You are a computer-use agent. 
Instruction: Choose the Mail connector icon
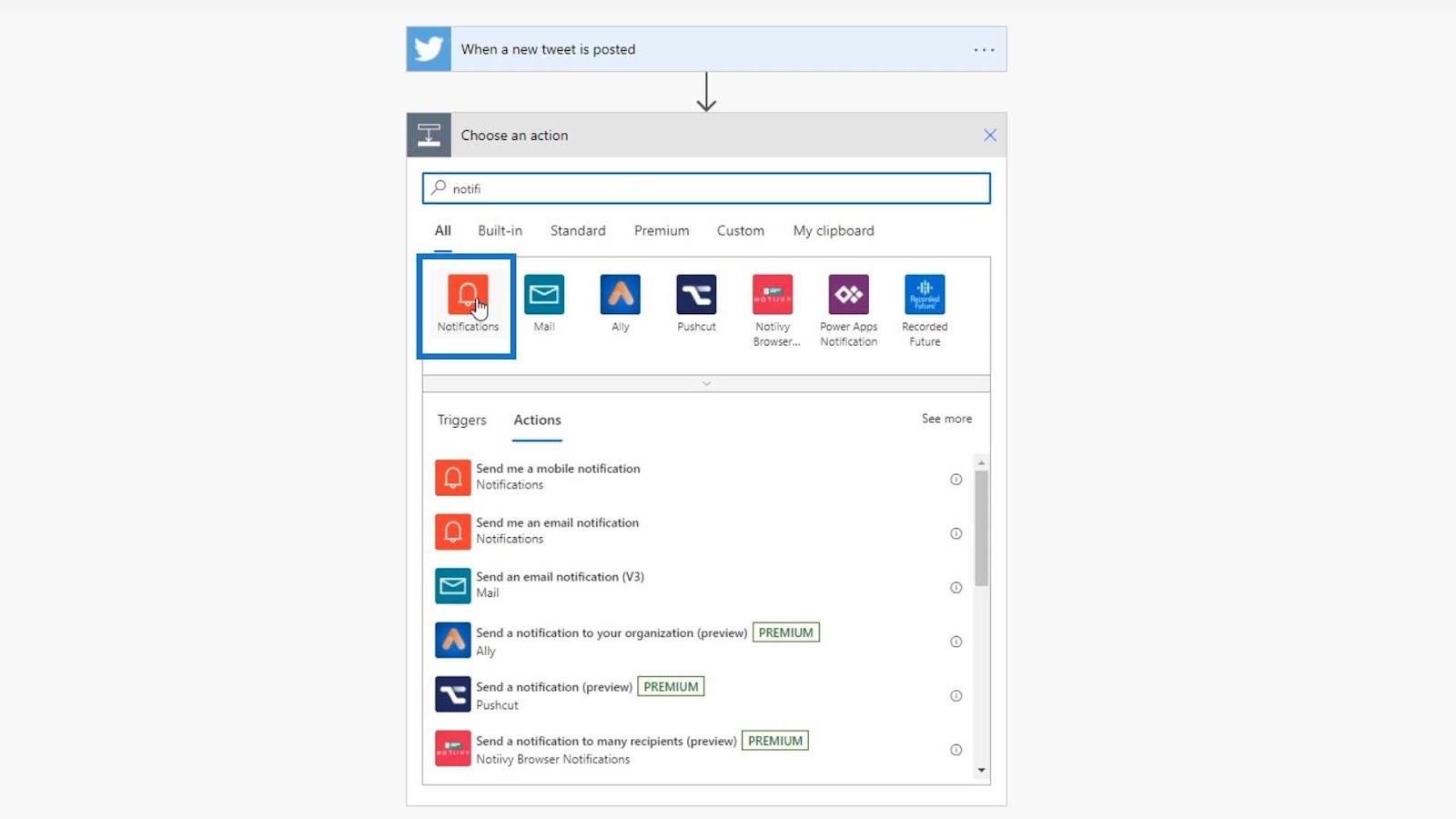544,295
